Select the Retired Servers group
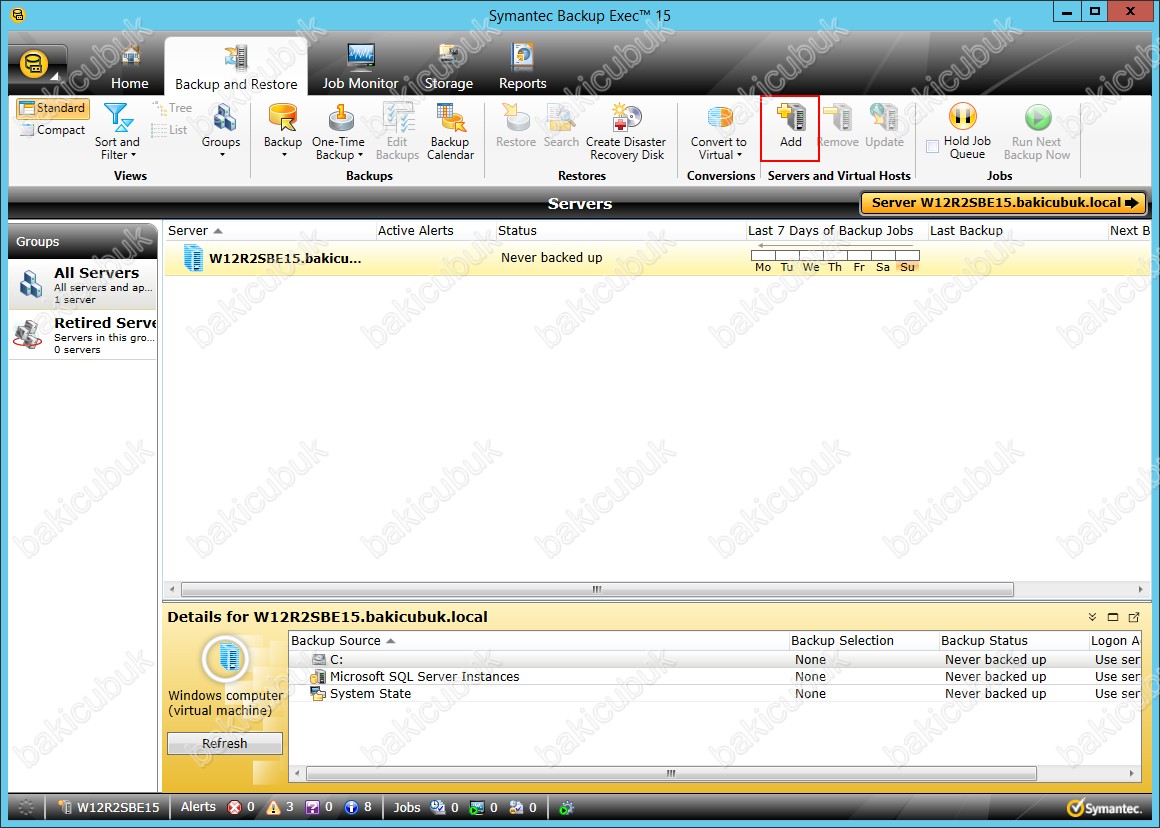 click(x=83, y=334)
